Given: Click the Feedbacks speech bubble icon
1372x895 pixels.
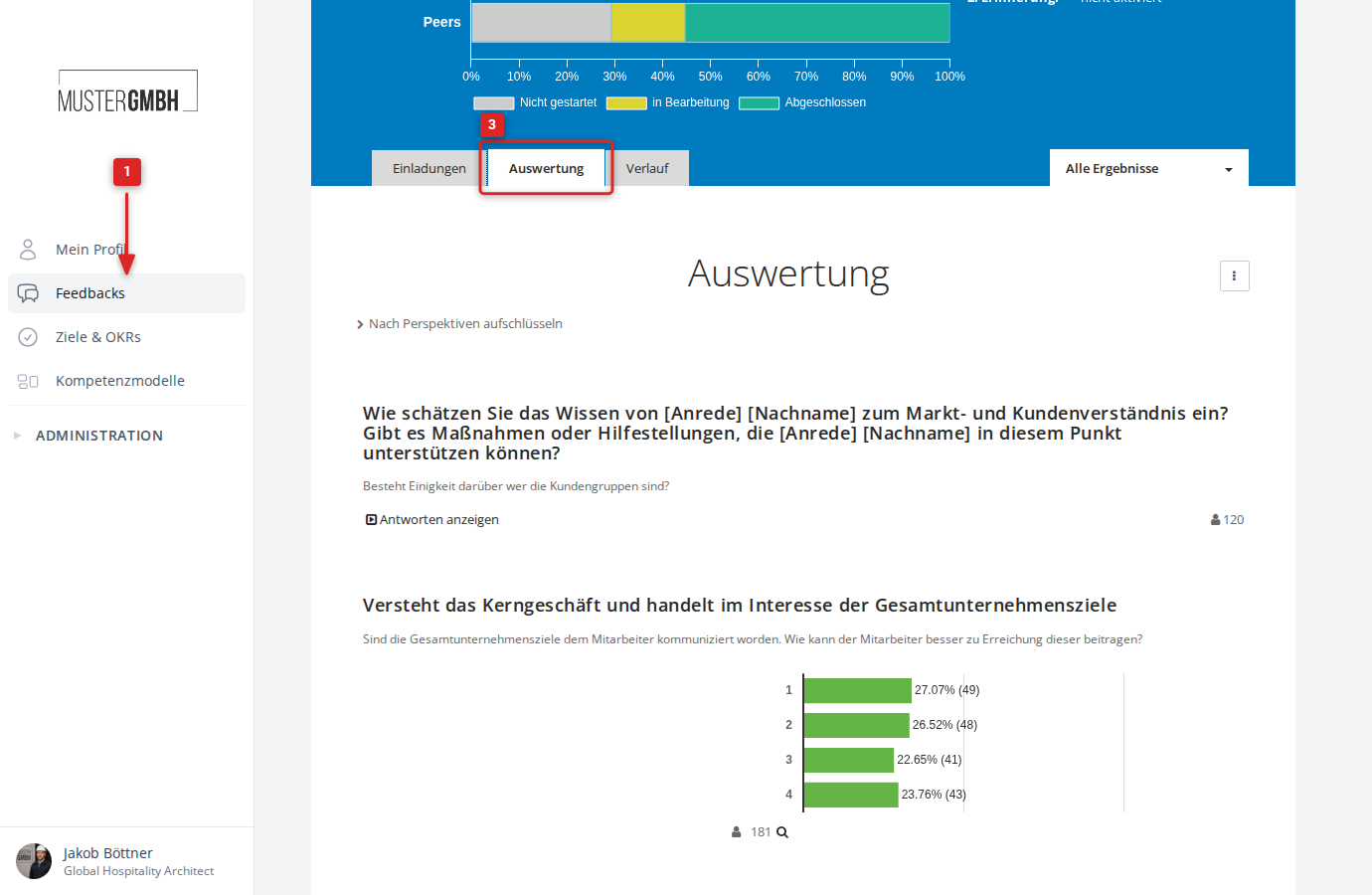Looking at the screenshot, I should 28,293.
